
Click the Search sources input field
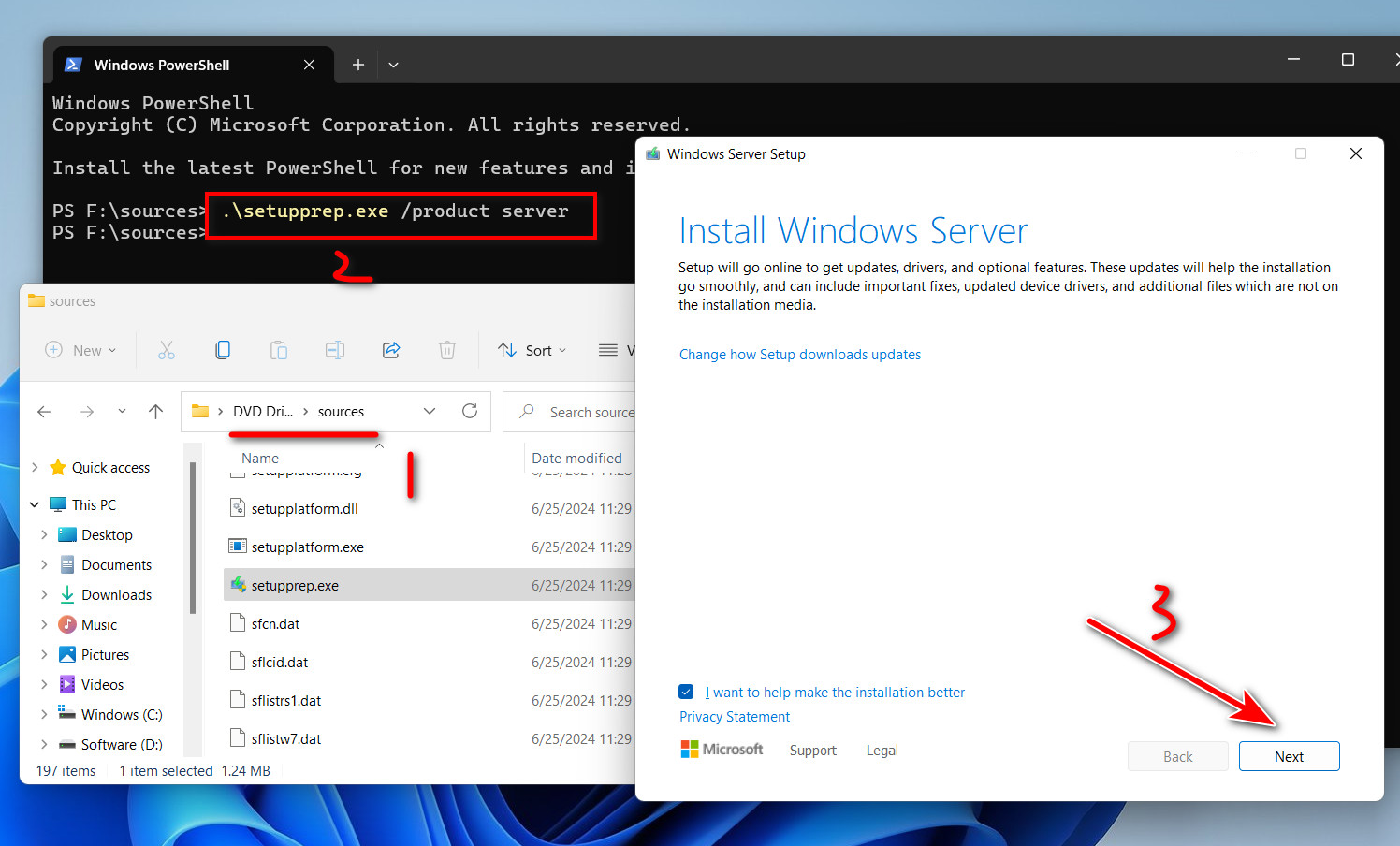point(590,412)
